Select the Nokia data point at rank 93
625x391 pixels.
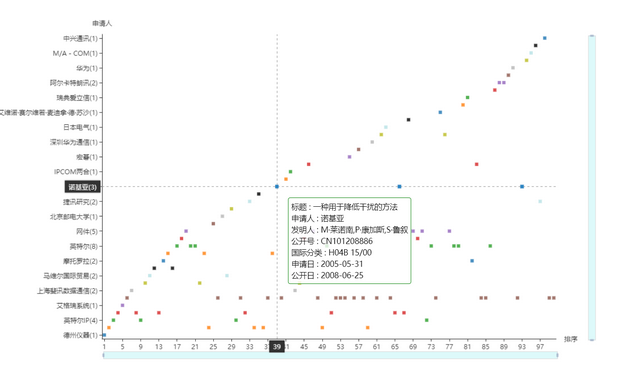[x=522, y=187]
